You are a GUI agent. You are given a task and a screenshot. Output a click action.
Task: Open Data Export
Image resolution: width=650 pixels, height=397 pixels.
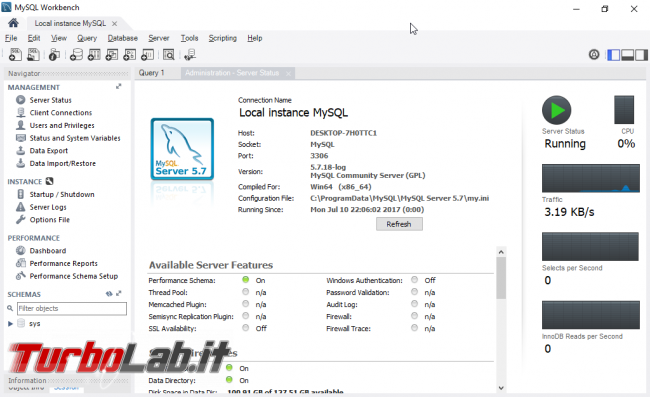click(x=49, y=151)
